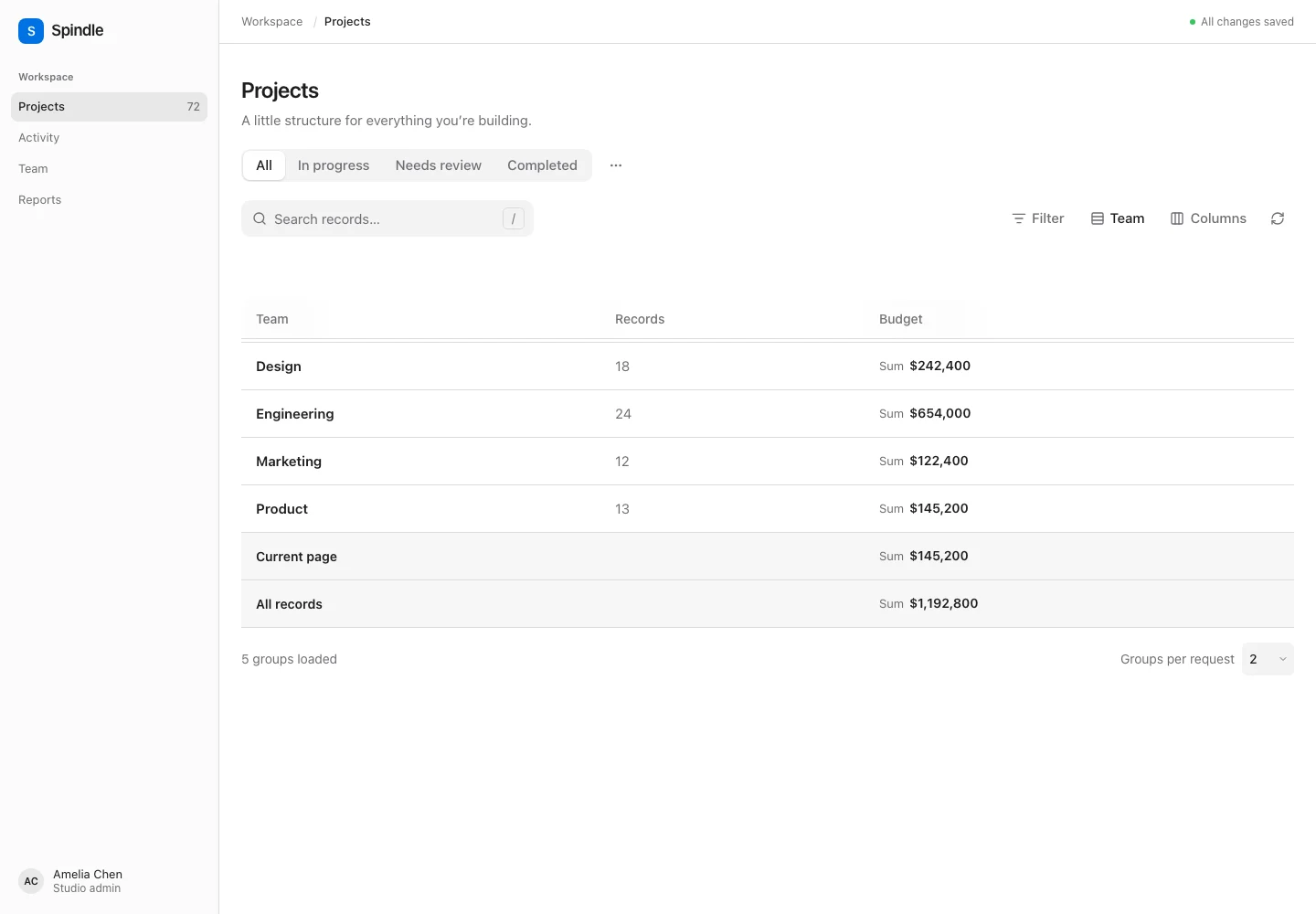Go to Reports in the sidebar
This screenshot has width=1316, height=914.
[x=110, y=200]
